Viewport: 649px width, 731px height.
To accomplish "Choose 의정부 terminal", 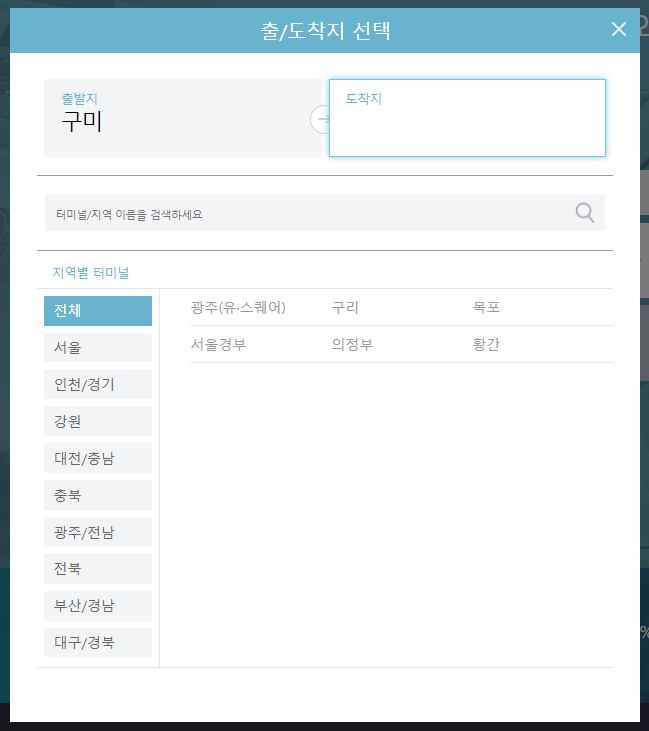I will pyautogui.click(x=352, y=345).
